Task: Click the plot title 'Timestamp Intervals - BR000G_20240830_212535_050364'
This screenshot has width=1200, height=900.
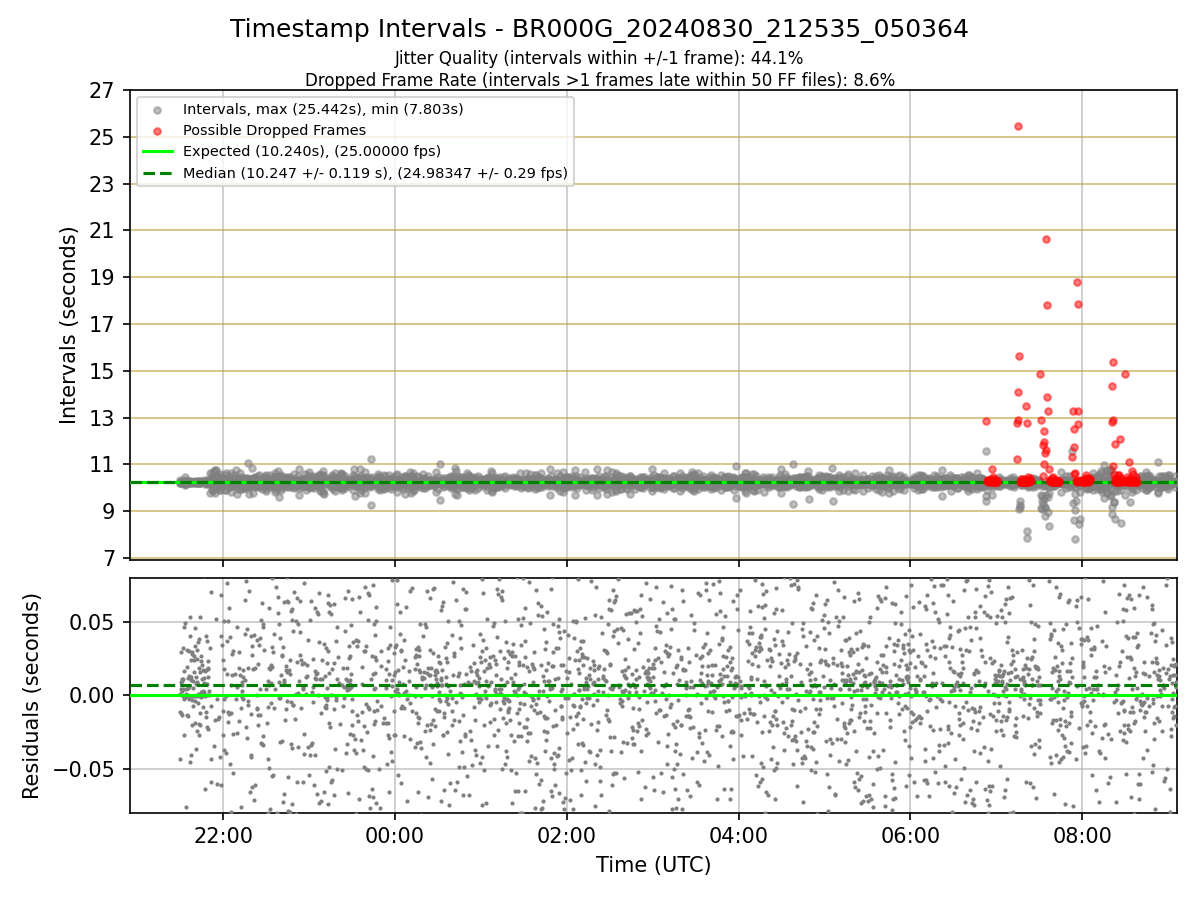Action: pos(599,29)
